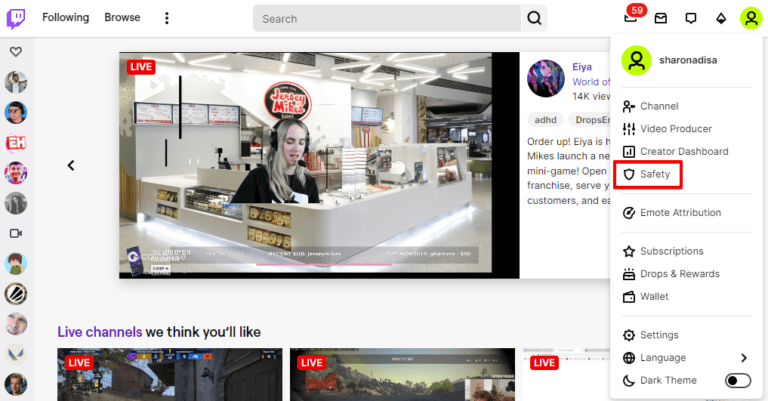Select the adhd tag
The height and width of the screenshot is (401, 768).
tap(545, 120)
